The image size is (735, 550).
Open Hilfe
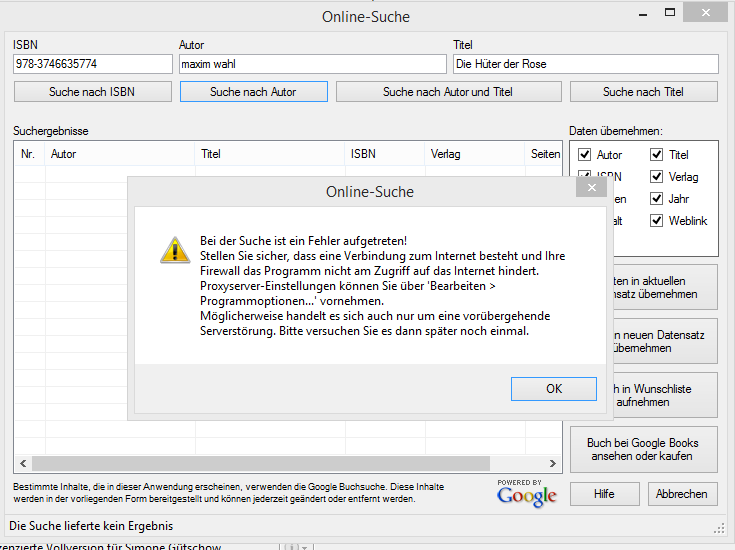coord(604,493)
